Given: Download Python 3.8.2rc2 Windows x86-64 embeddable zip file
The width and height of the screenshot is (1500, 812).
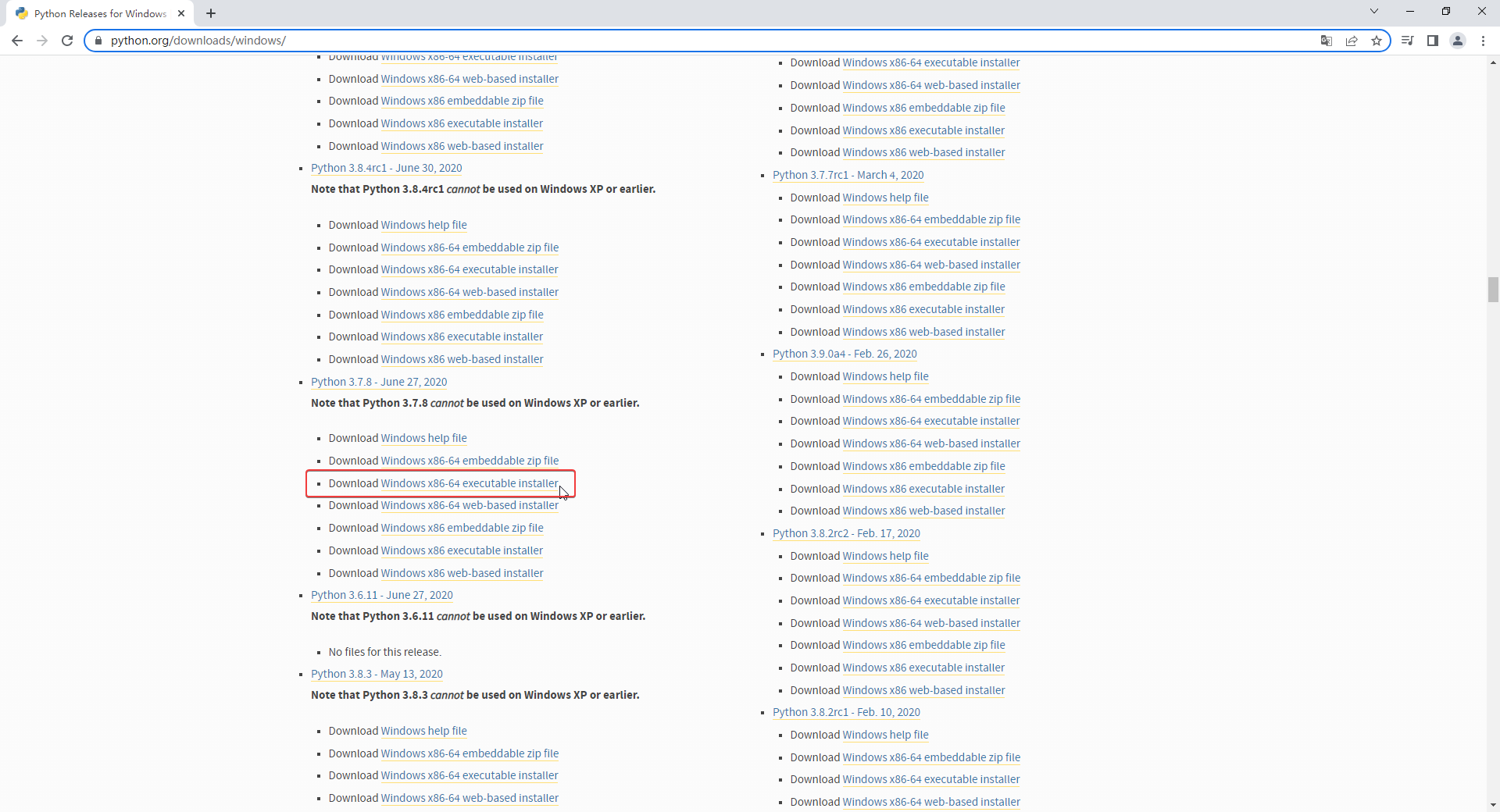Looking at the screenshot, I should [931, 578].
